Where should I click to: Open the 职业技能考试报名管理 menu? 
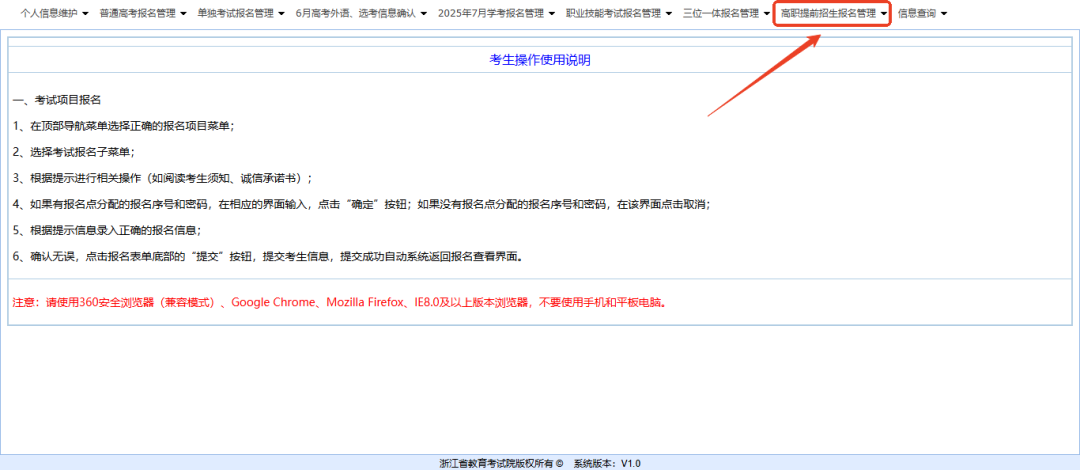click(613, 13)
